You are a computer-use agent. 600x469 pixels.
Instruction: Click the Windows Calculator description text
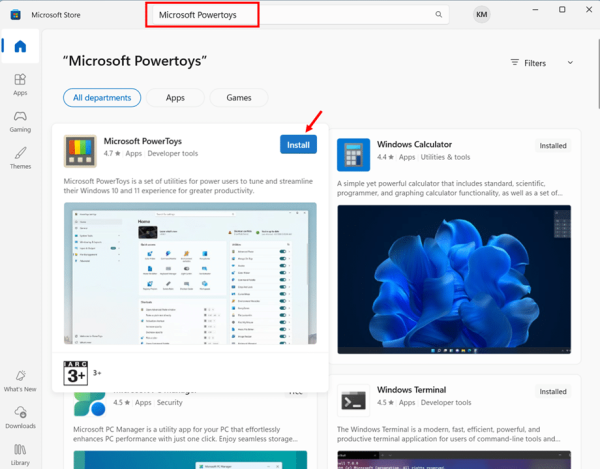coord(450,188)
